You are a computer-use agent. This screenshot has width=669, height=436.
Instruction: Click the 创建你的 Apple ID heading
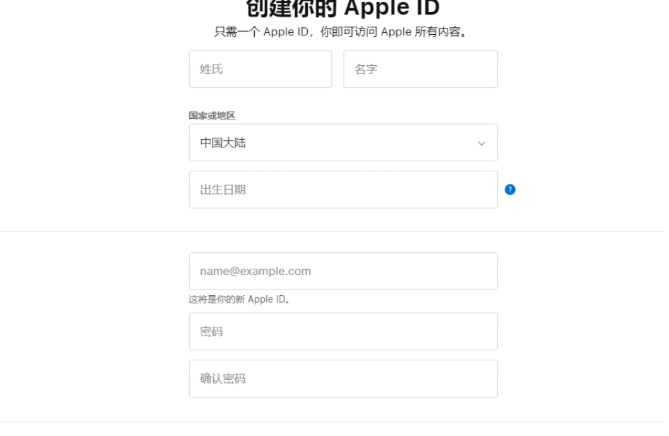[343, 8]
